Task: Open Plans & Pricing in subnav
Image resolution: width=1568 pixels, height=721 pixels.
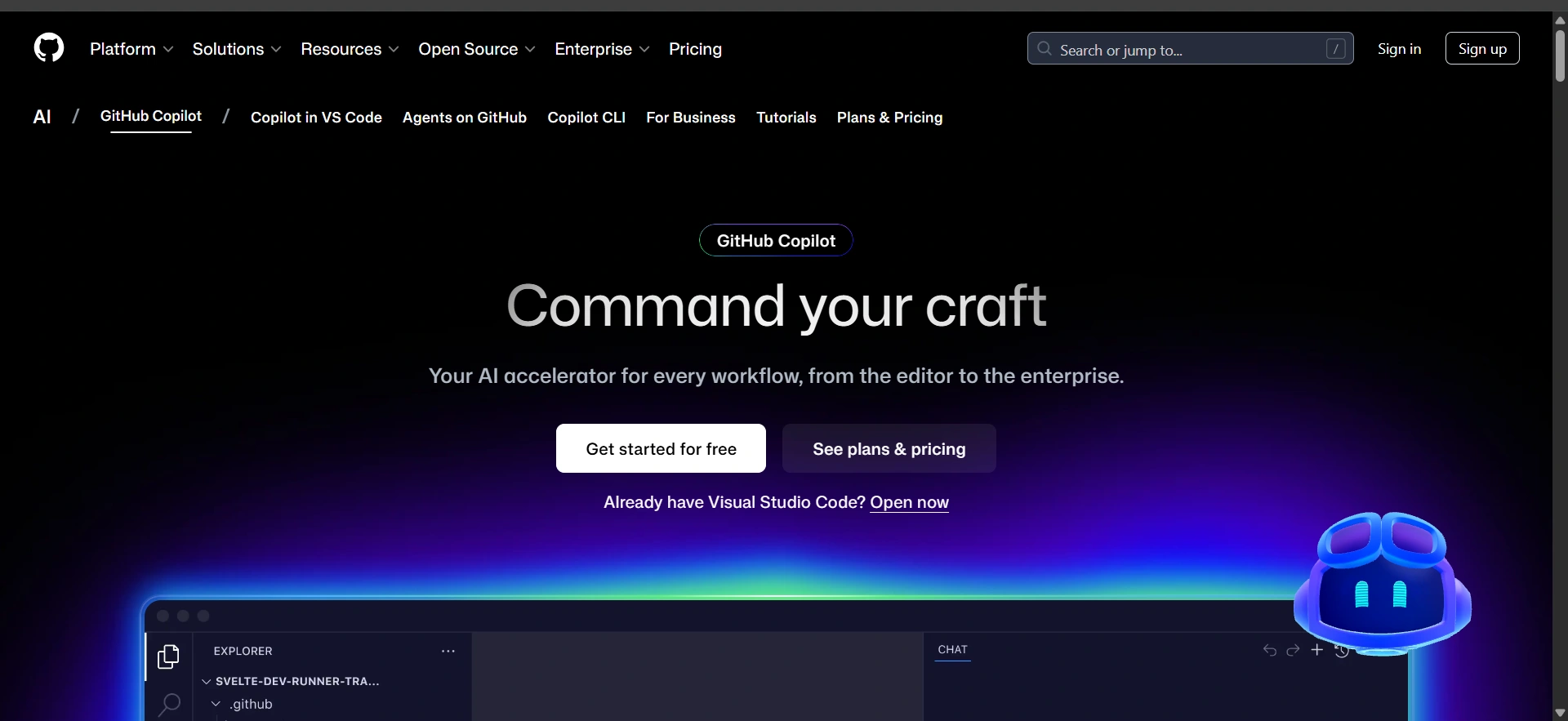Action: 889,118
